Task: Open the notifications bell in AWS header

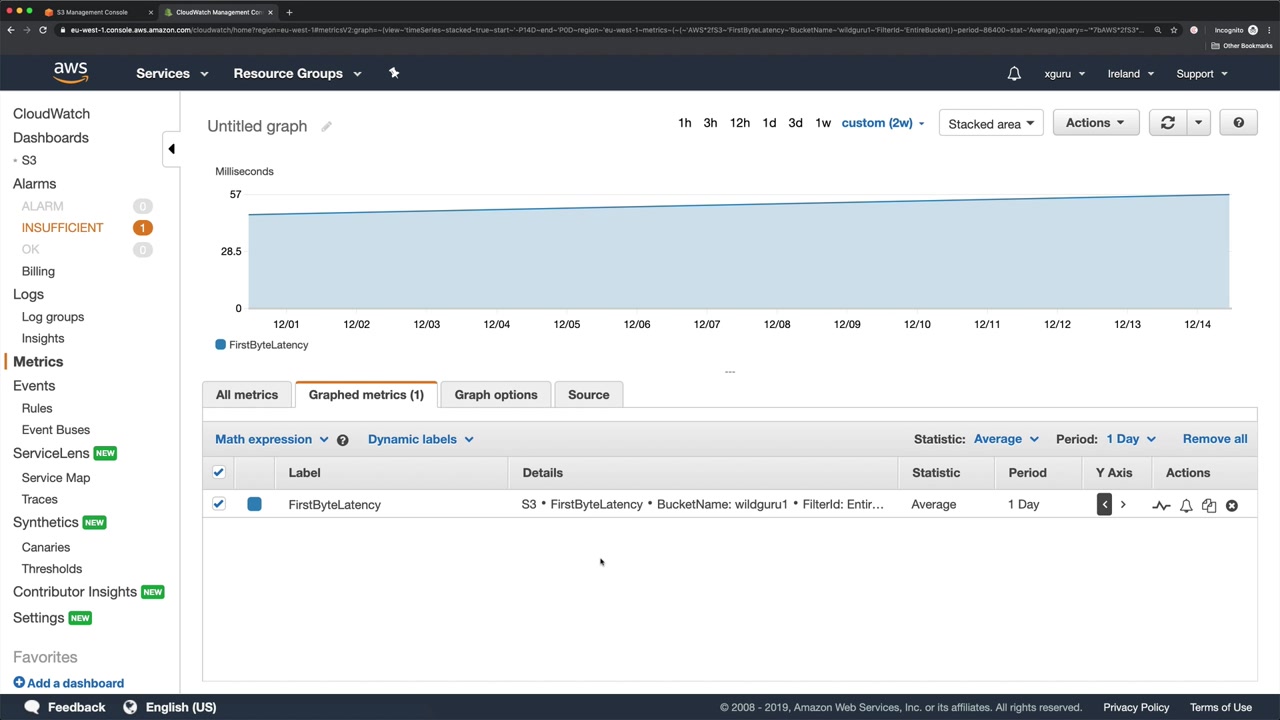Action: coord(1014,73)
